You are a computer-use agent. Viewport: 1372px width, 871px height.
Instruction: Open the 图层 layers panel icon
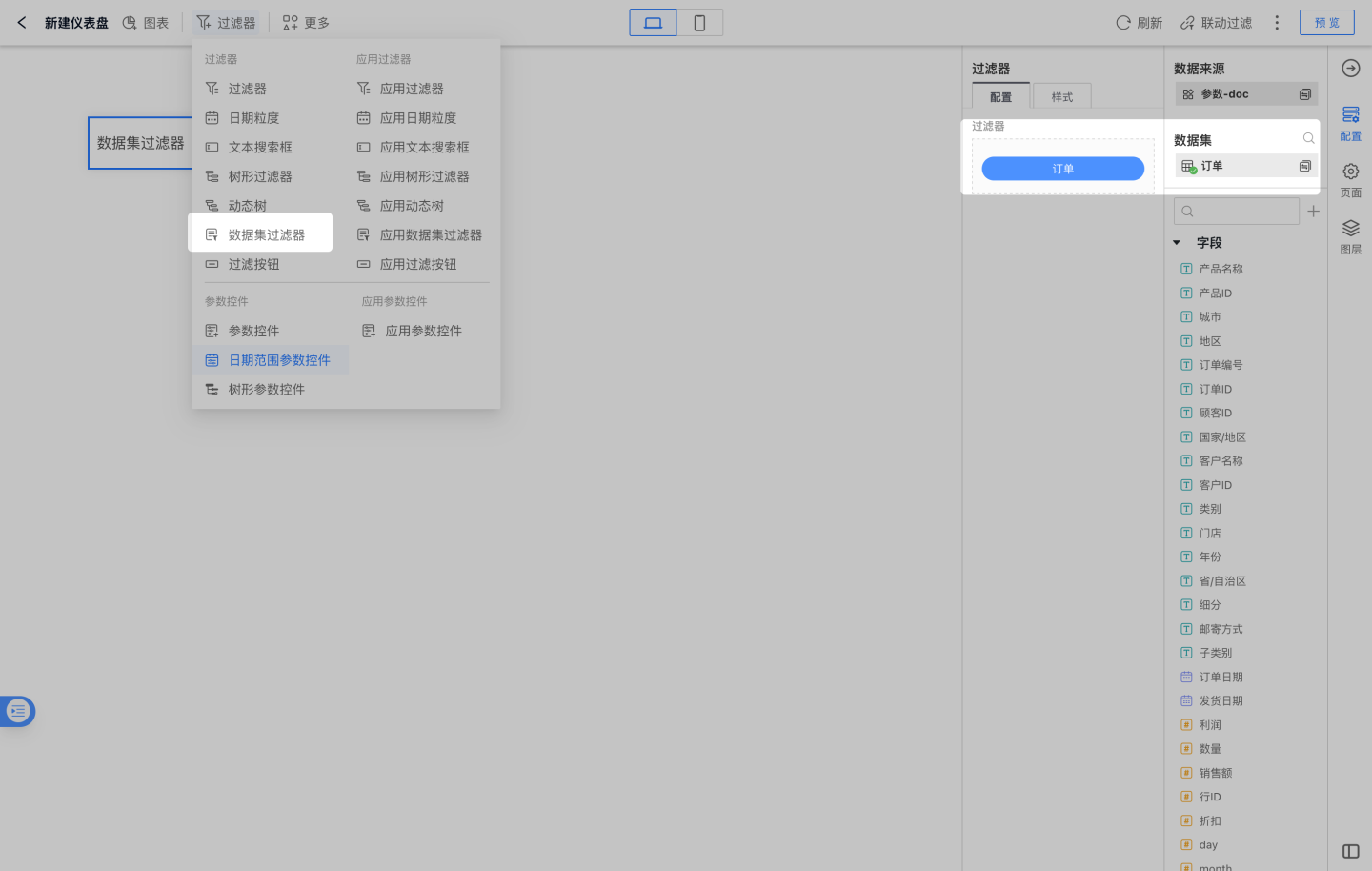click(1350, 234)
